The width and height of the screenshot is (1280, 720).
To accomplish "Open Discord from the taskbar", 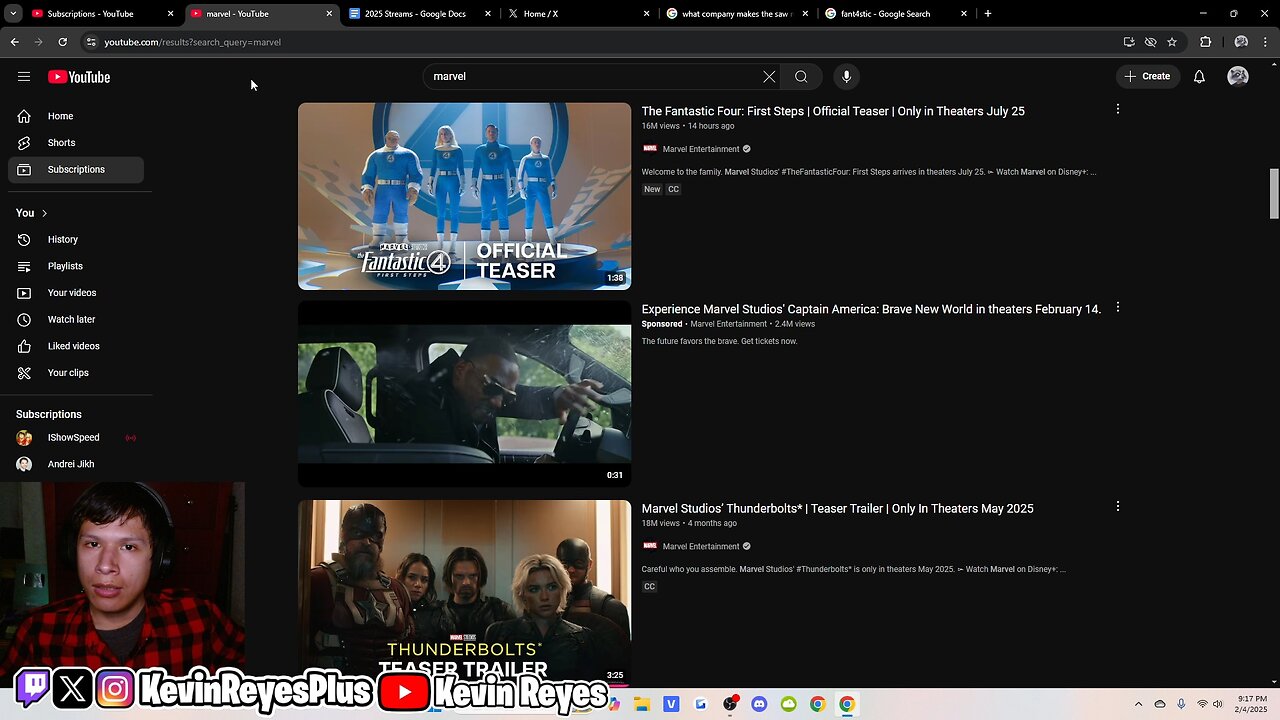I will 759,704.
